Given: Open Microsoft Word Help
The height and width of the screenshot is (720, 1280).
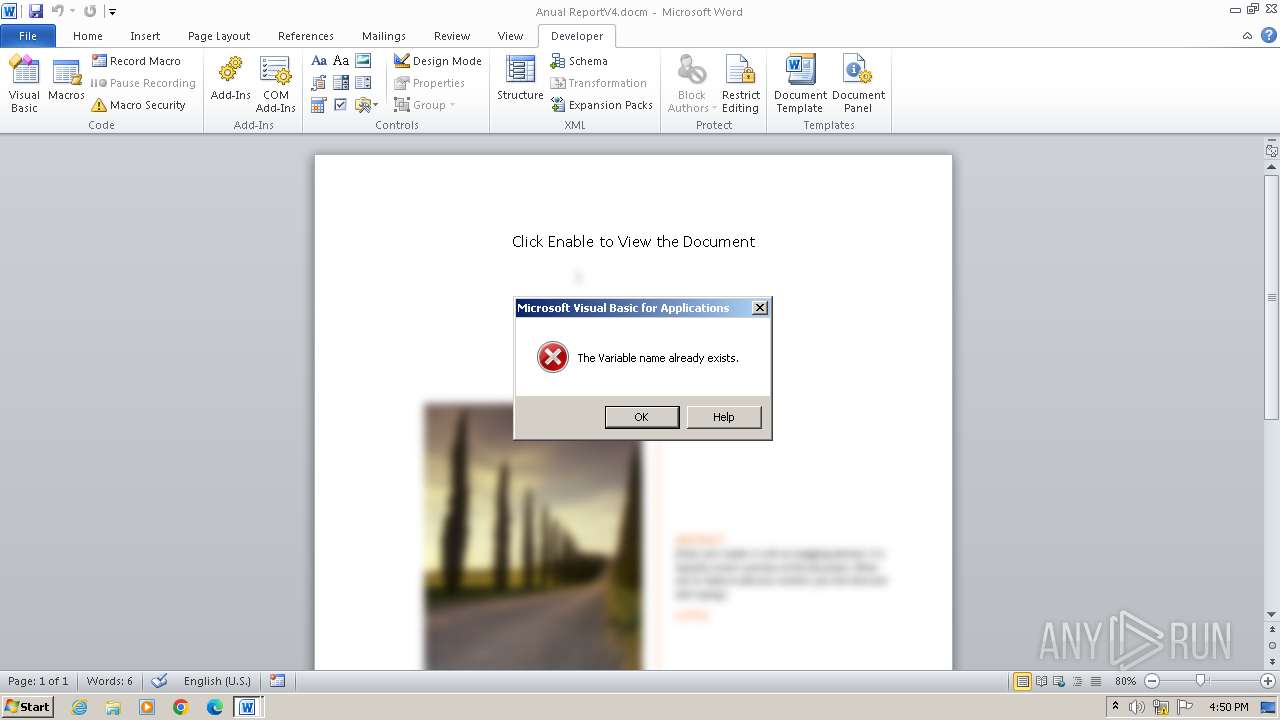Looking at the screenshot, I should tap(1268, 35).
